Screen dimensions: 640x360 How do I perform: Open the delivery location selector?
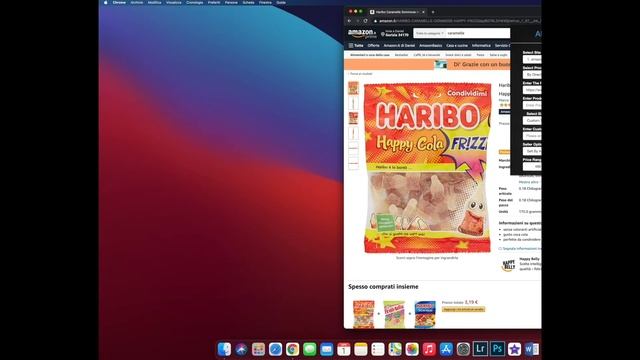point(395,33)
